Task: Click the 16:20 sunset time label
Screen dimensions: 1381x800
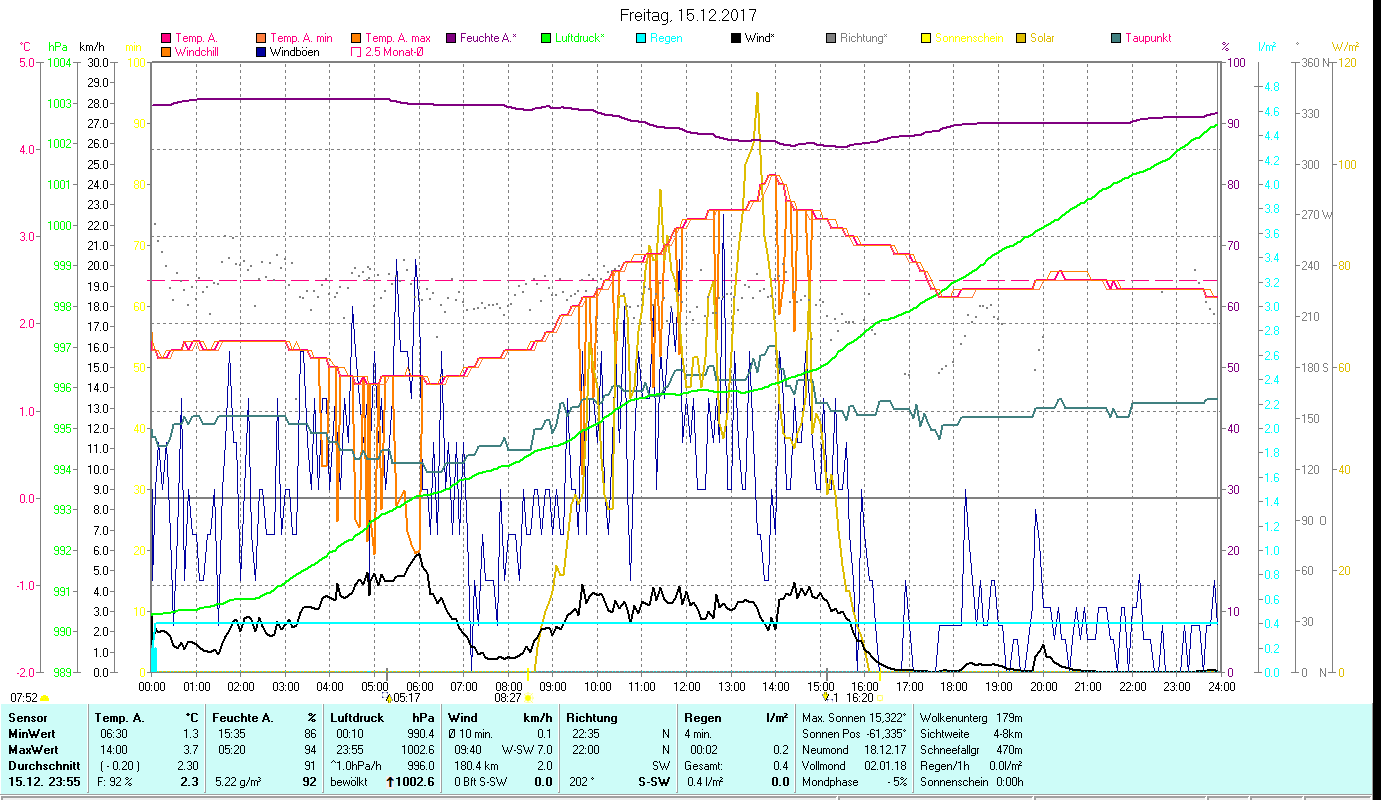Action: coord(859,698)
